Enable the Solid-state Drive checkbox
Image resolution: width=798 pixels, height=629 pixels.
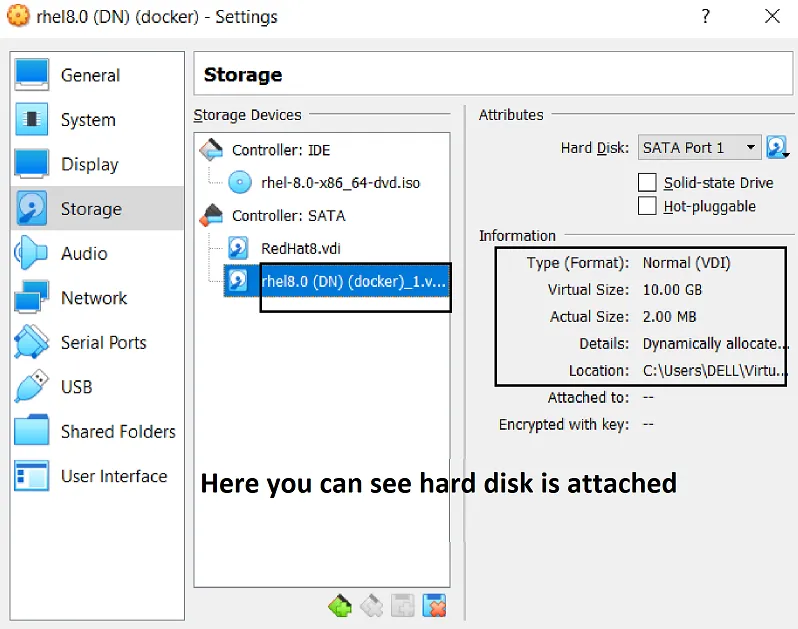click(647, 182)
